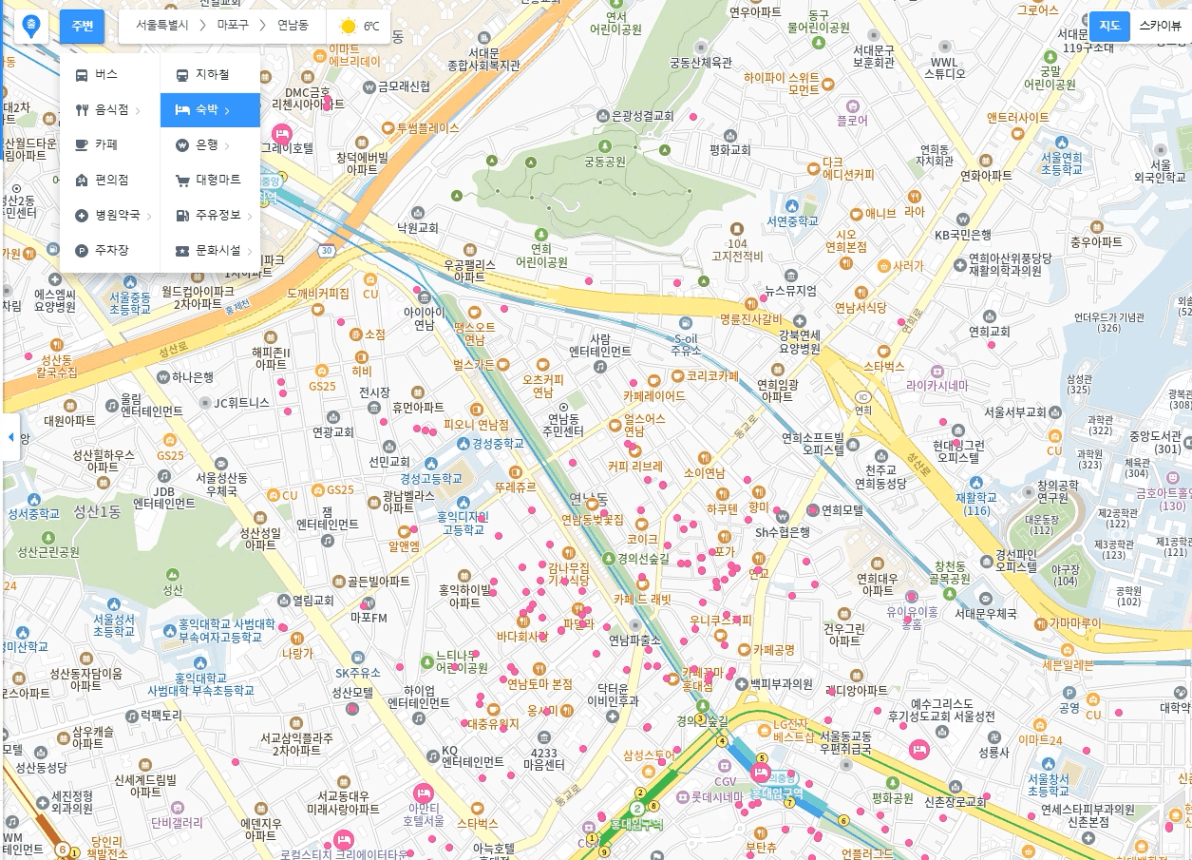The image size is (1192, 860).
Task: Expand the collapsed side panel arrow
Action: click(11, 436)
